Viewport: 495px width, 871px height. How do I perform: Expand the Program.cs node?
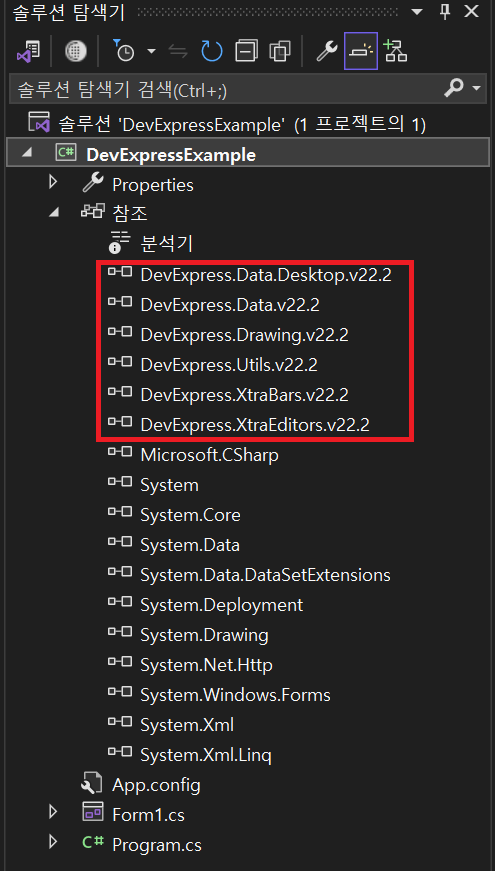point(53,842)
